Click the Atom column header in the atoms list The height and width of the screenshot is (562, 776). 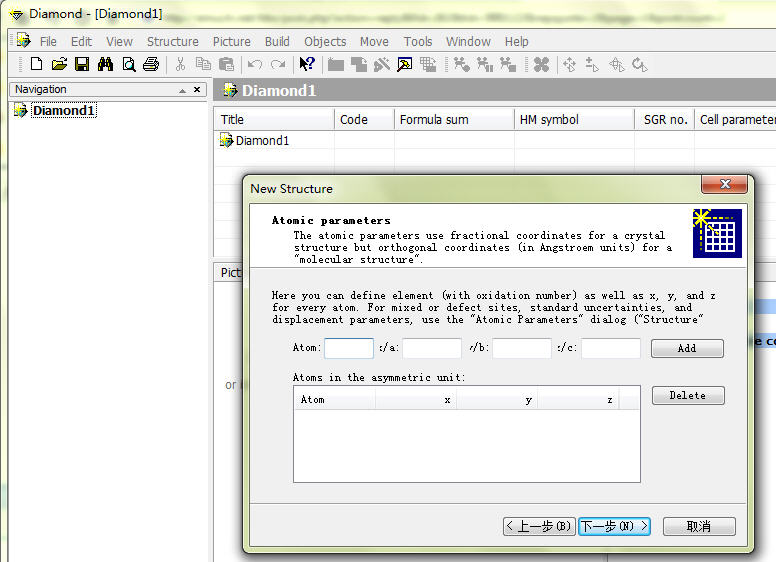point(335,400)
